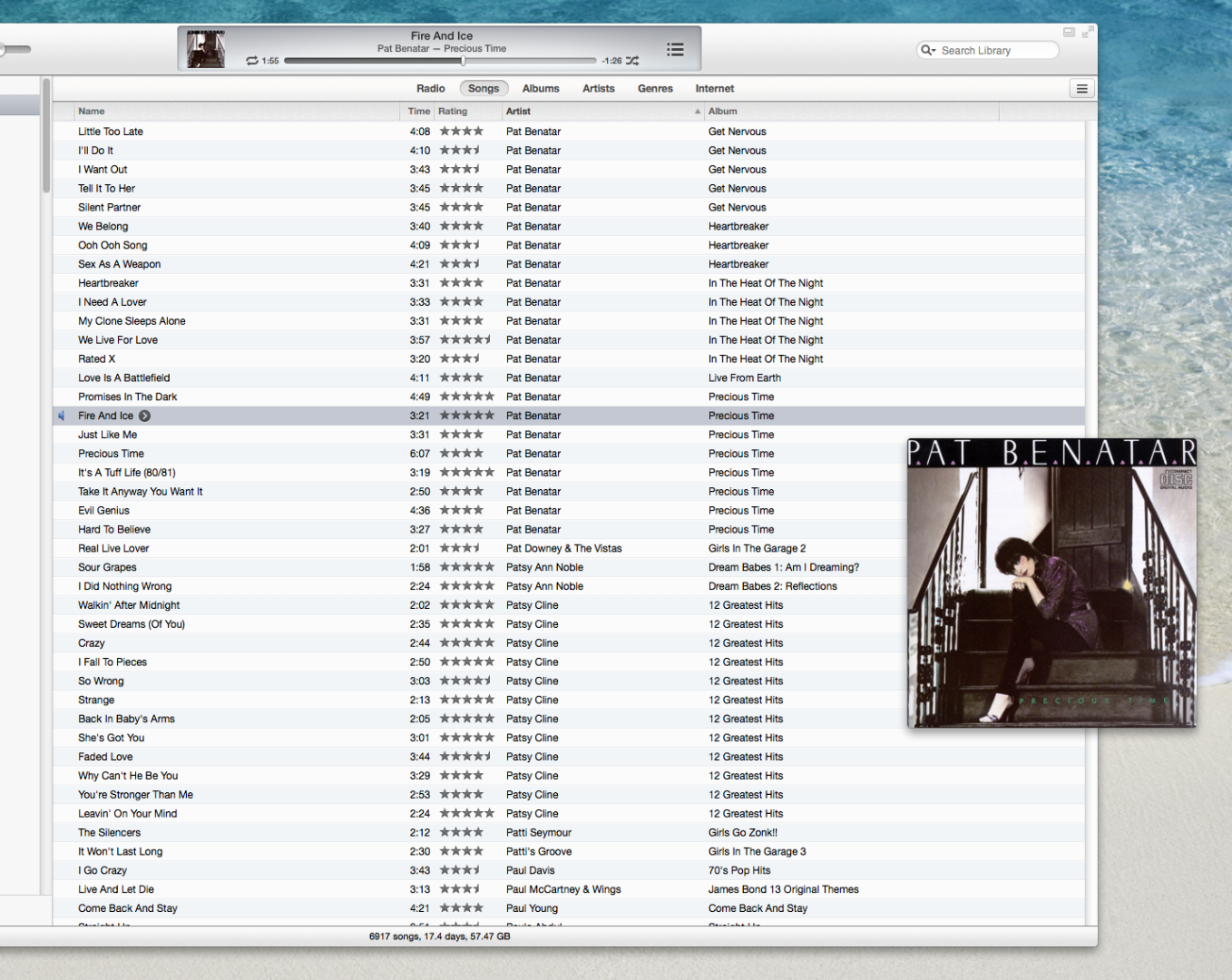Click the artist "Pat Downey & The Vistas"

[564, 548]
